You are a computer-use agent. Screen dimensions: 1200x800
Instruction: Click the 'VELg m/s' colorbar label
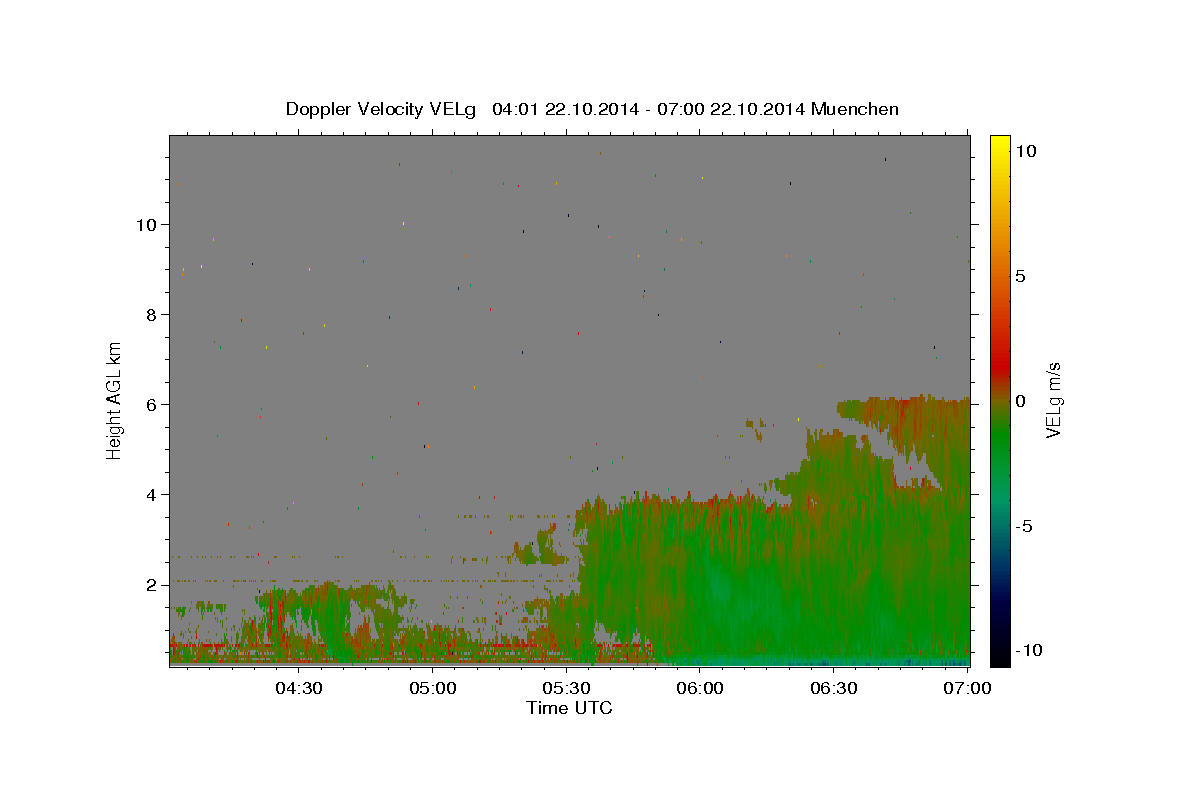click(1053, 400)
